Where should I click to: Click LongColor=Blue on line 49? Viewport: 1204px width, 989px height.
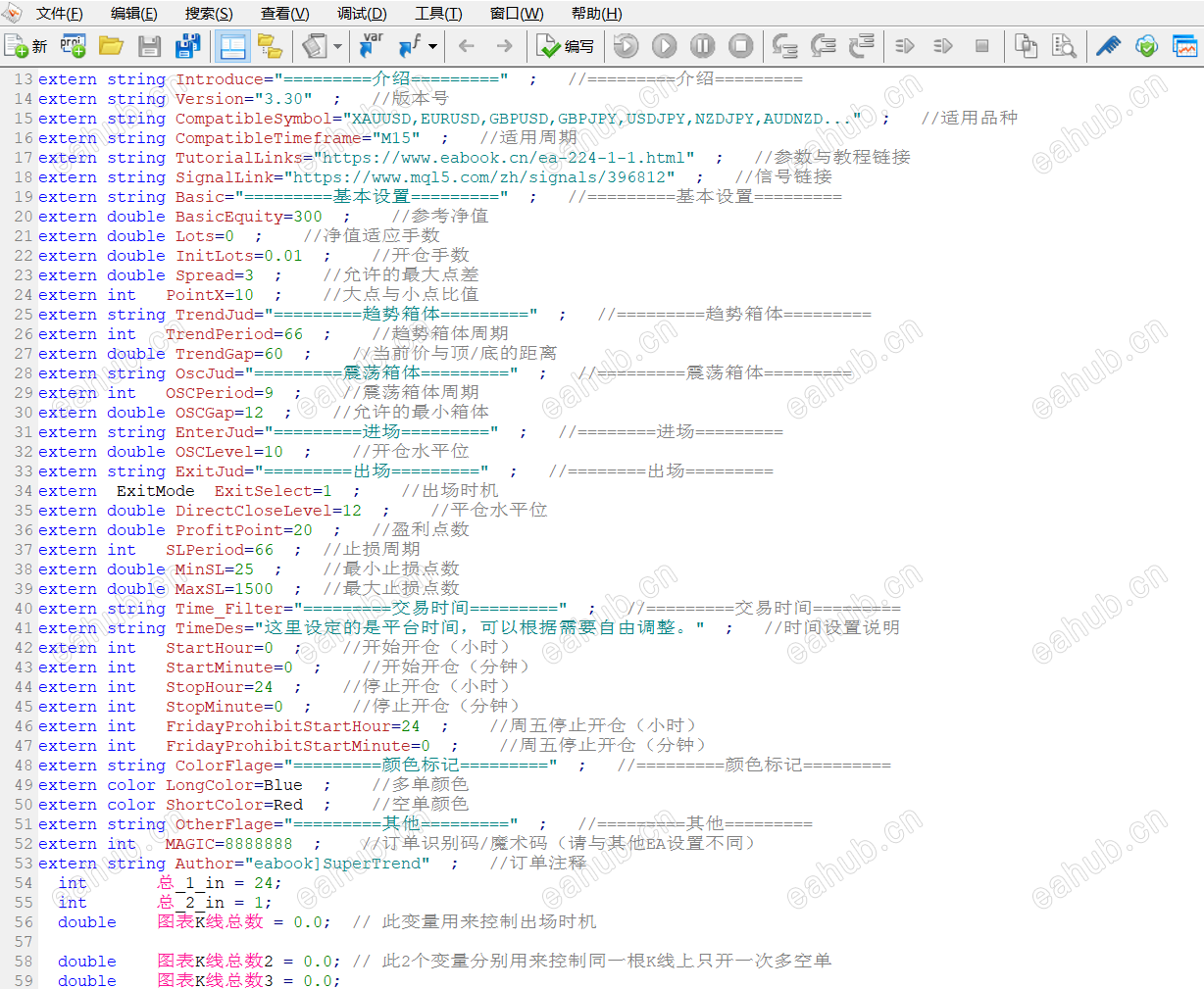(234, 785)
